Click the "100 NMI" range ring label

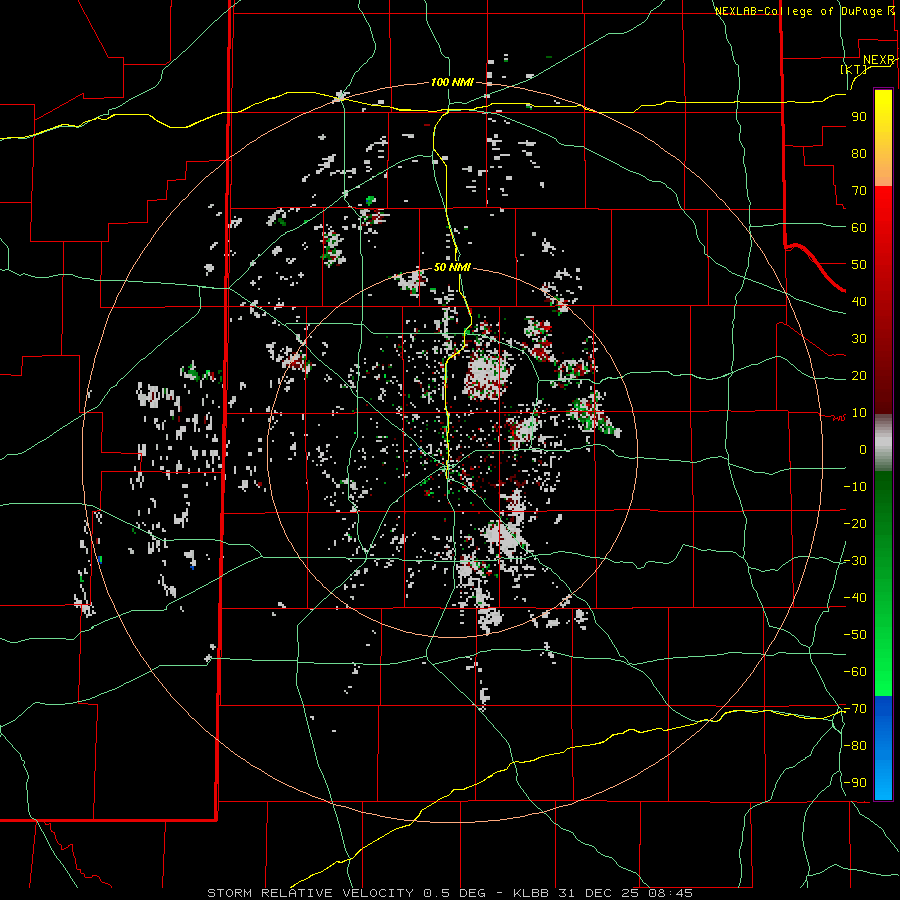pos(452,83)
